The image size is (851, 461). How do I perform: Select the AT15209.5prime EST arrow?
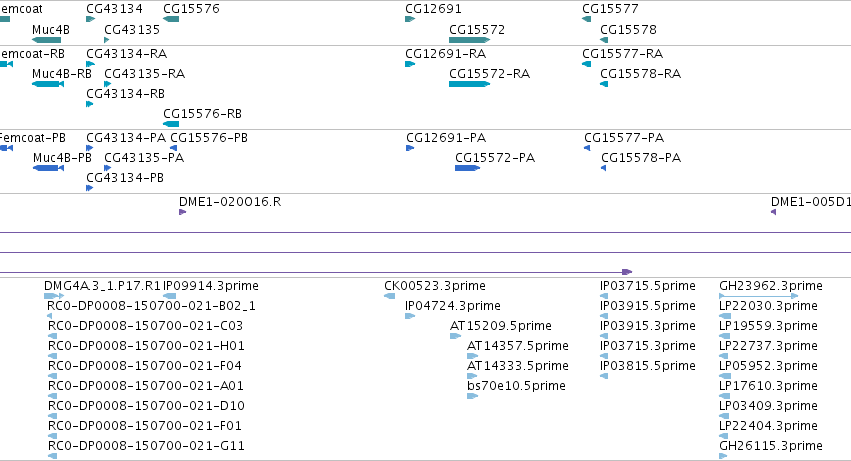(x=455, y=336)
